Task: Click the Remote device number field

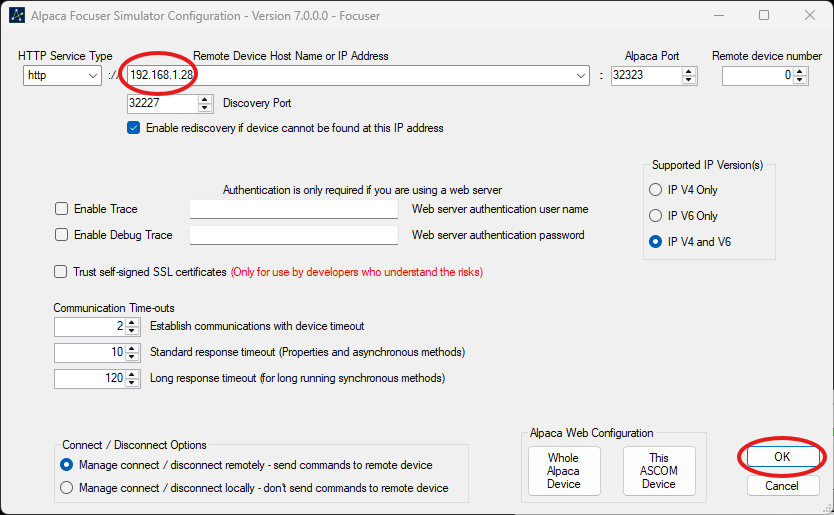Action: pos(758,76)
